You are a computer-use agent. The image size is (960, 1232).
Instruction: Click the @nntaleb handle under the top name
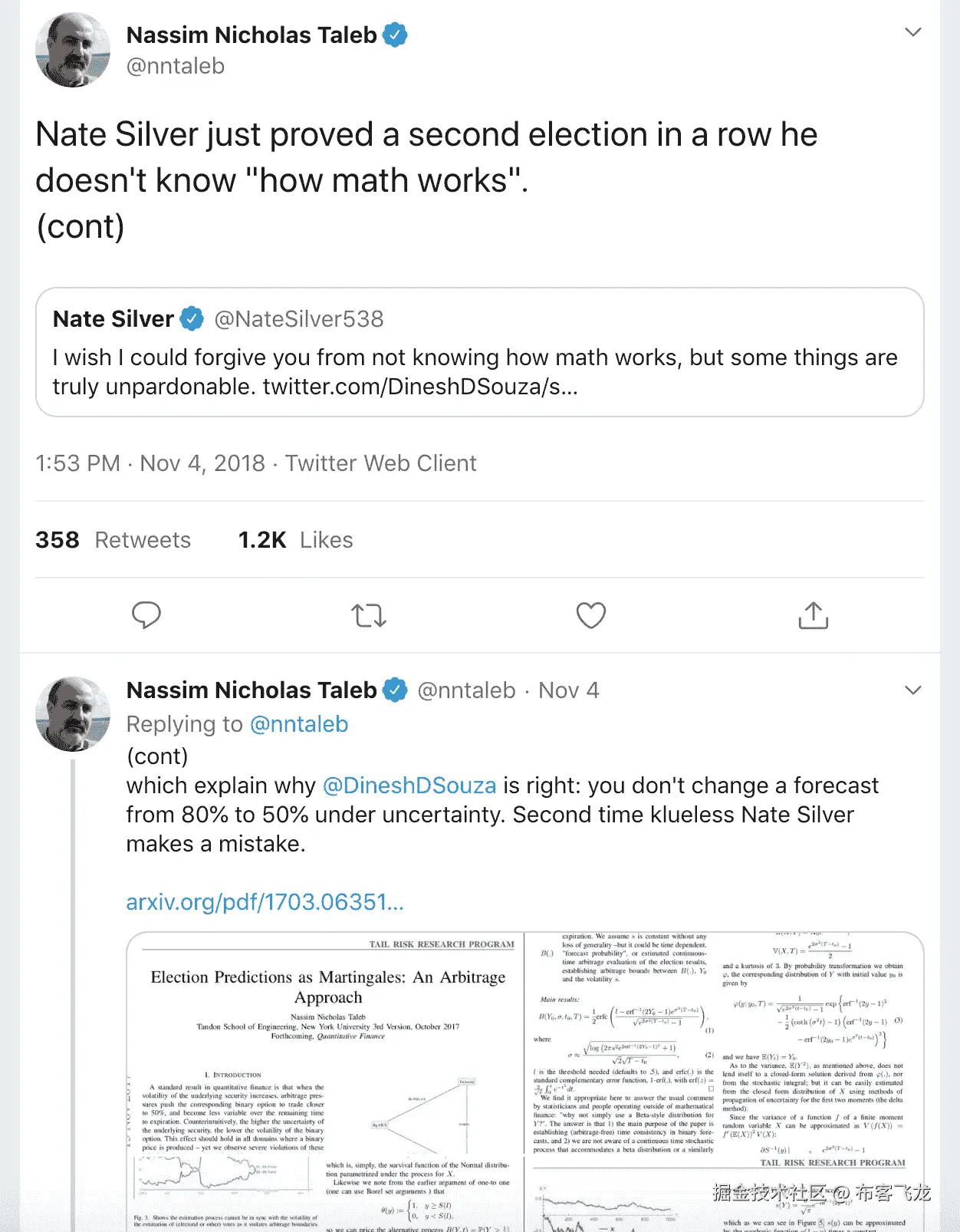coord(176,67)
